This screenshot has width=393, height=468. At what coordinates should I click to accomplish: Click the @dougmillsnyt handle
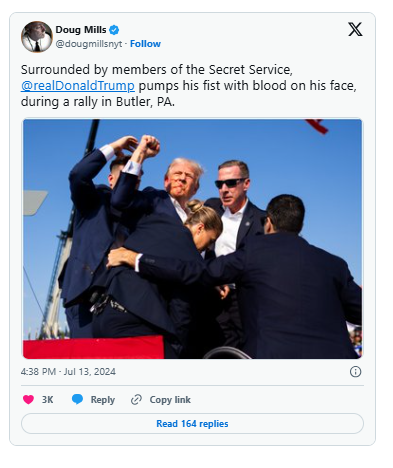(x=89, y=44)
